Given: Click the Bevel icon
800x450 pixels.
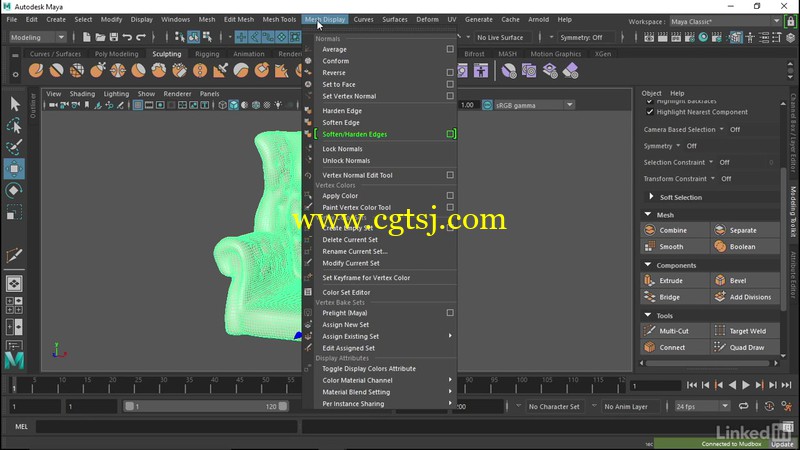Looking at the screenshot, I should pyautogui.click(x=720, y=281).
